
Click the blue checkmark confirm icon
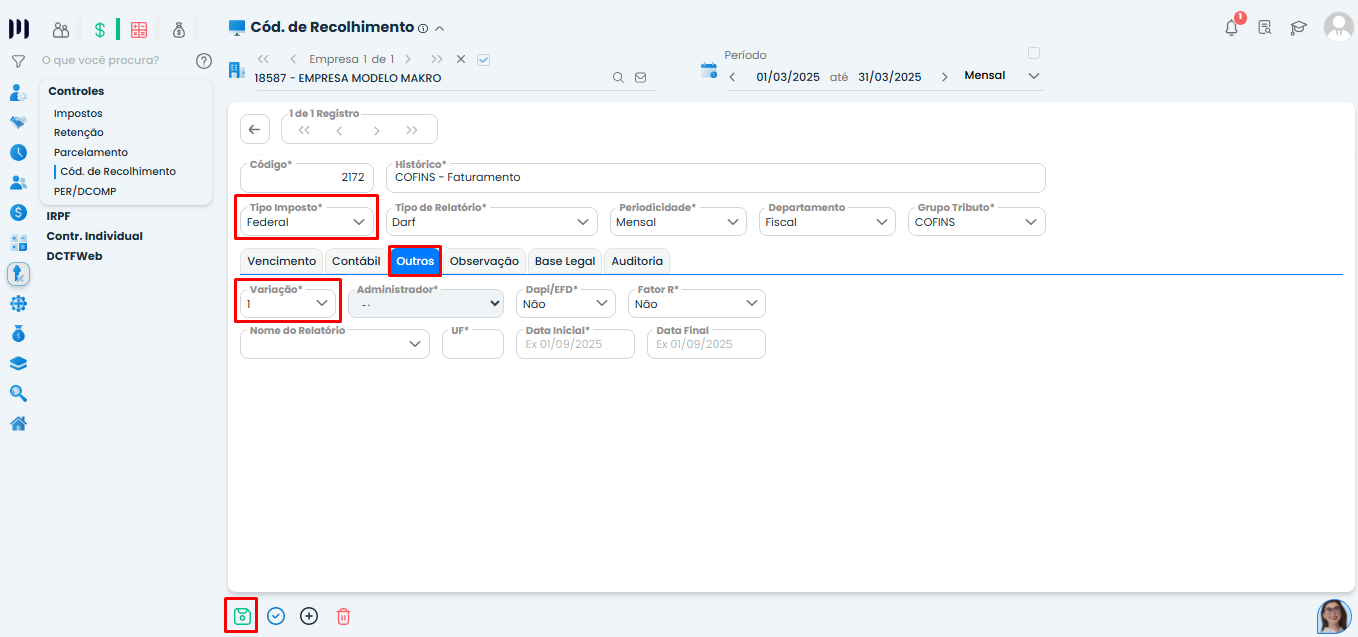[x=276, y=616]
